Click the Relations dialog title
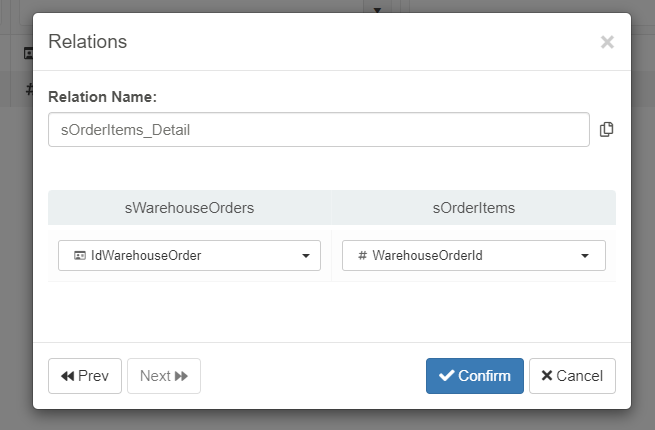Image resolution: width=655 pixels, height=430 pixels. pos(88,42)
